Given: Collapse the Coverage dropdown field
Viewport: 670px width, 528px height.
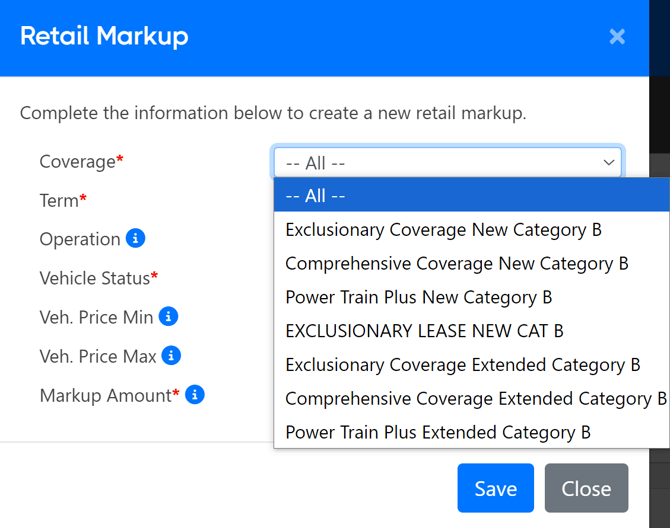Looking at the screenshot, I should 447,162.
